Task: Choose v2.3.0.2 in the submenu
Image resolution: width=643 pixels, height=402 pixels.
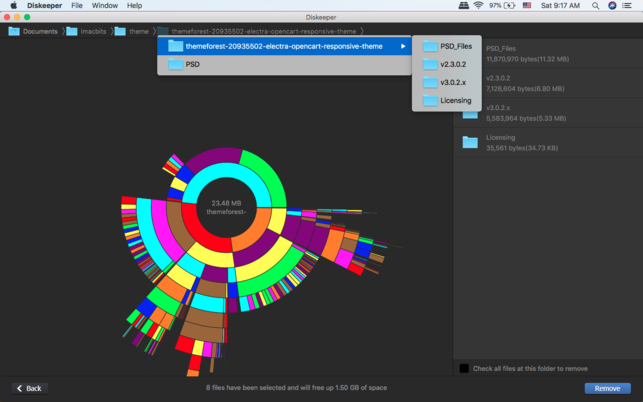Action: pyautogui.click(x=447, y=64)
